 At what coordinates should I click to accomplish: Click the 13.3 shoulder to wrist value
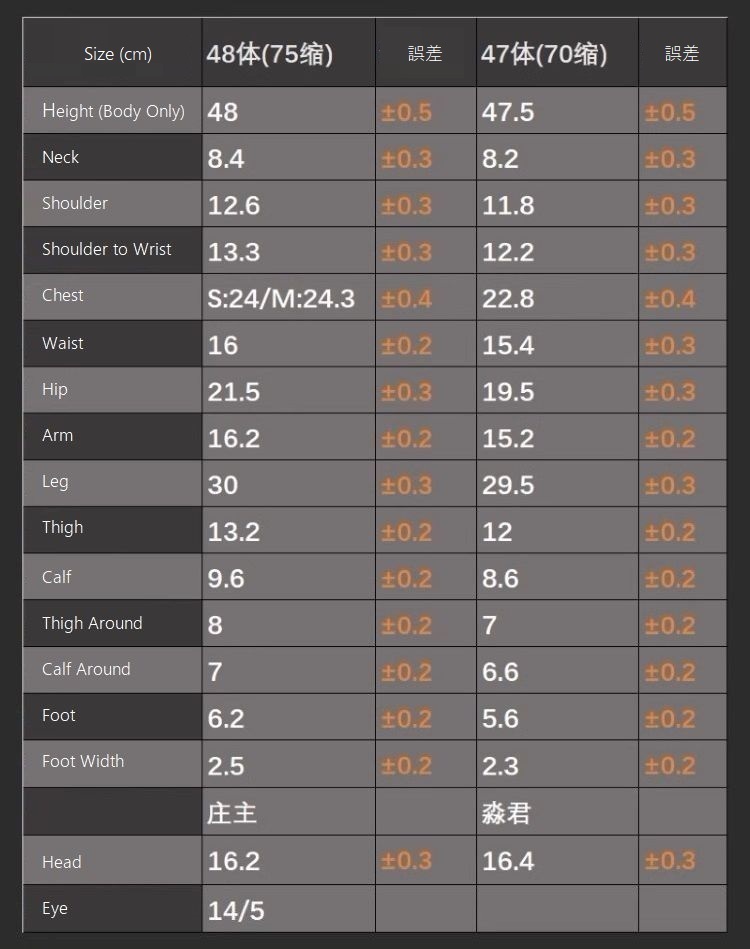coord(234,252)
